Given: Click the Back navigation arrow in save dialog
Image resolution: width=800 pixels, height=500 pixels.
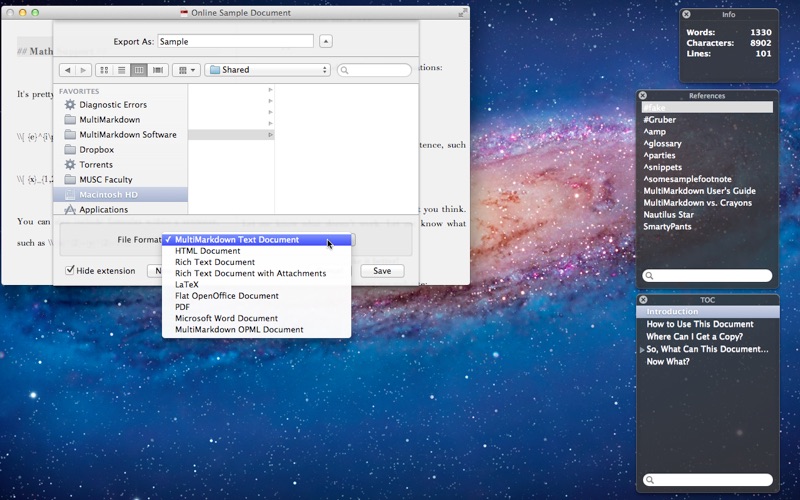Looking at the screenshot, I should point(67,70).
